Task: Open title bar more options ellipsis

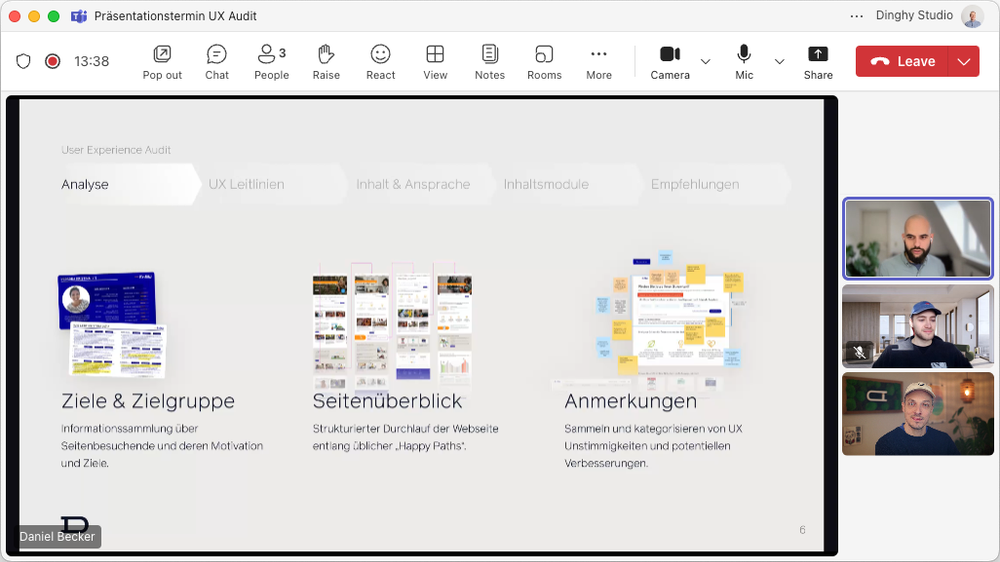Action: point(857,16)
